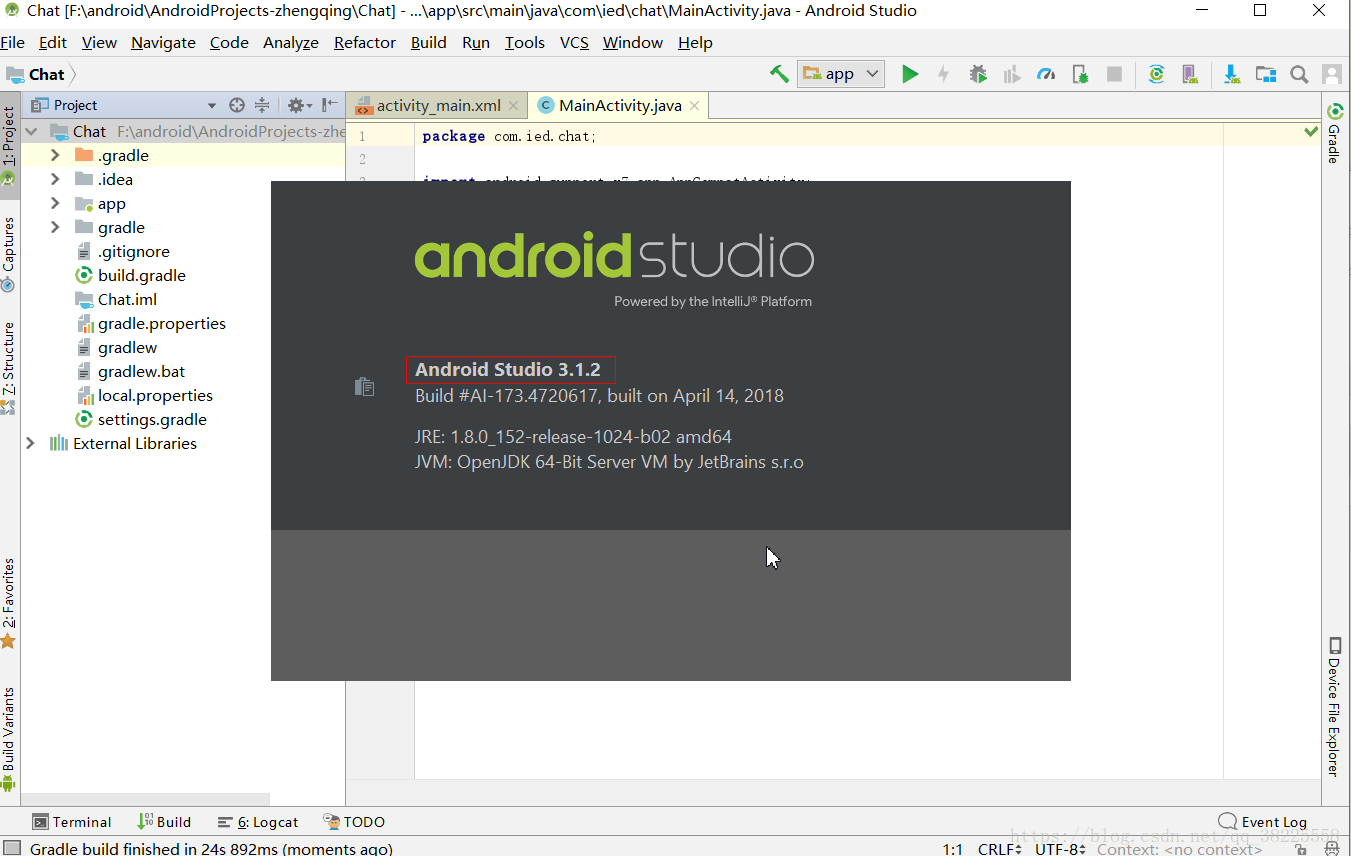The image size is (1351, 856).
Task: Sync project with Gradle files icon
Action: point(1156,74)
